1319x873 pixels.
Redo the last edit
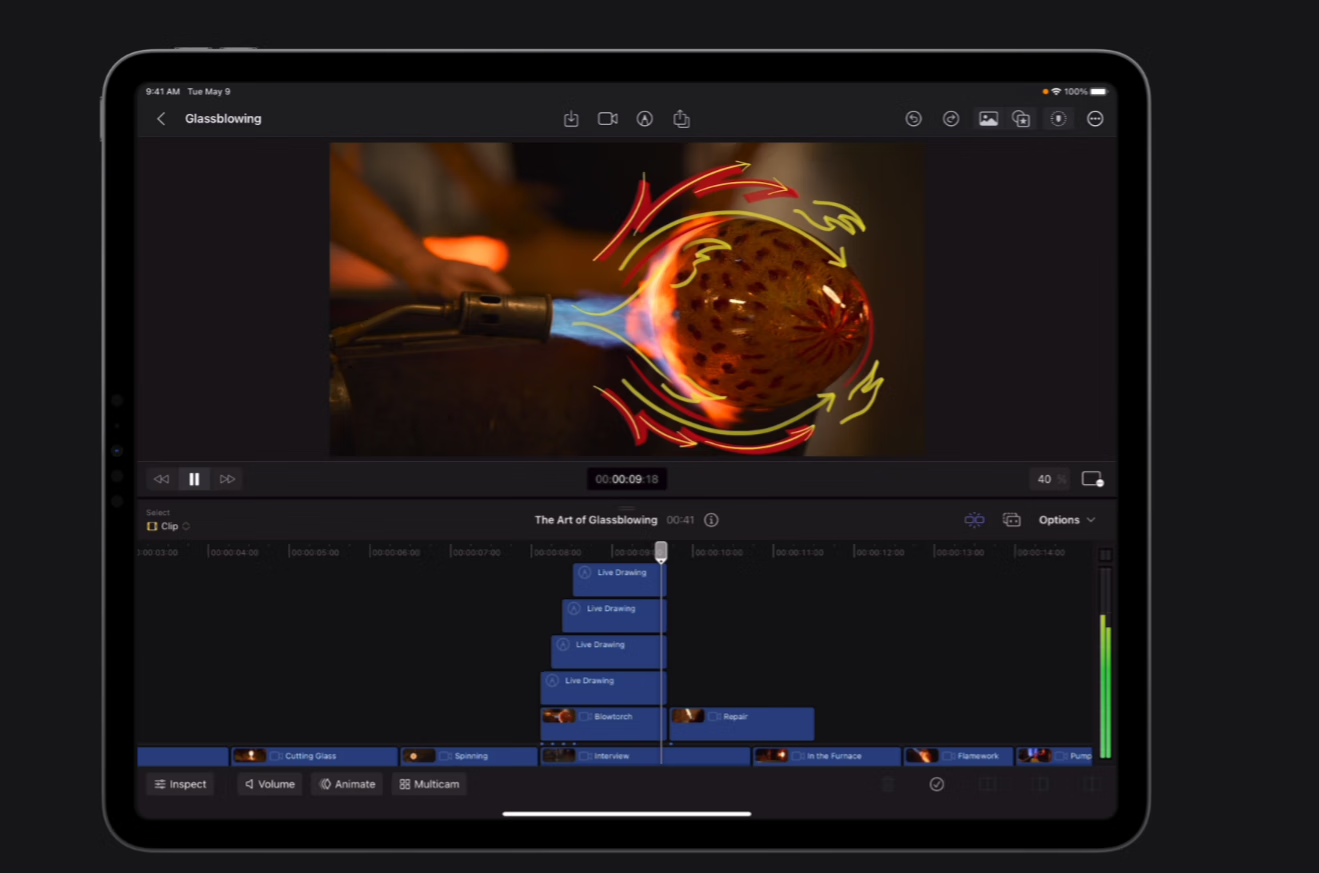[x=951, y=119]
